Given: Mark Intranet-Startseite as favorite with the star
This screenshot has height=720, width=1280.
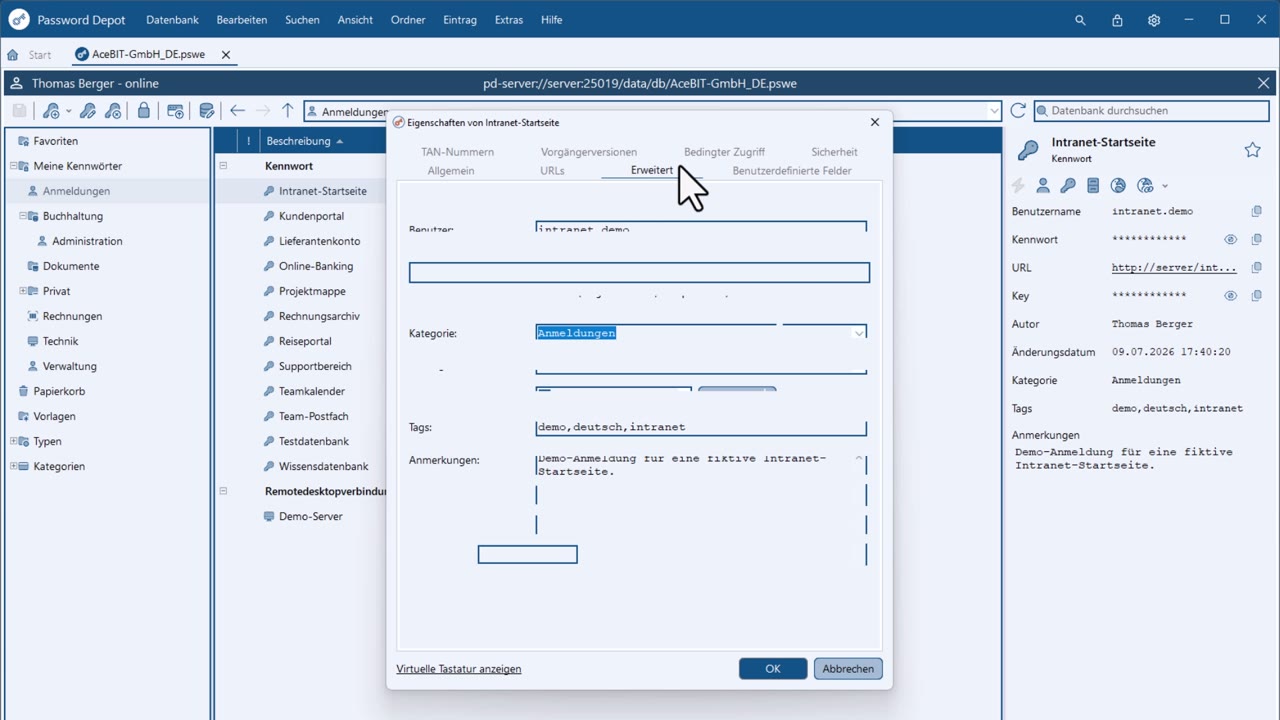Looking at the screenshot, I should [x=1252, y=150].
